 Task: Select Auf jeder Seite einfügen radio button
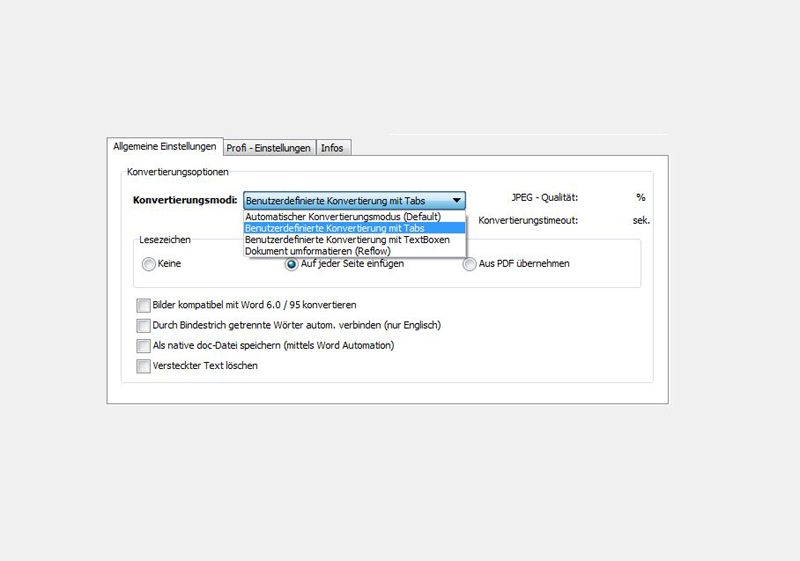pyautogui.click(x=291, y=264)
